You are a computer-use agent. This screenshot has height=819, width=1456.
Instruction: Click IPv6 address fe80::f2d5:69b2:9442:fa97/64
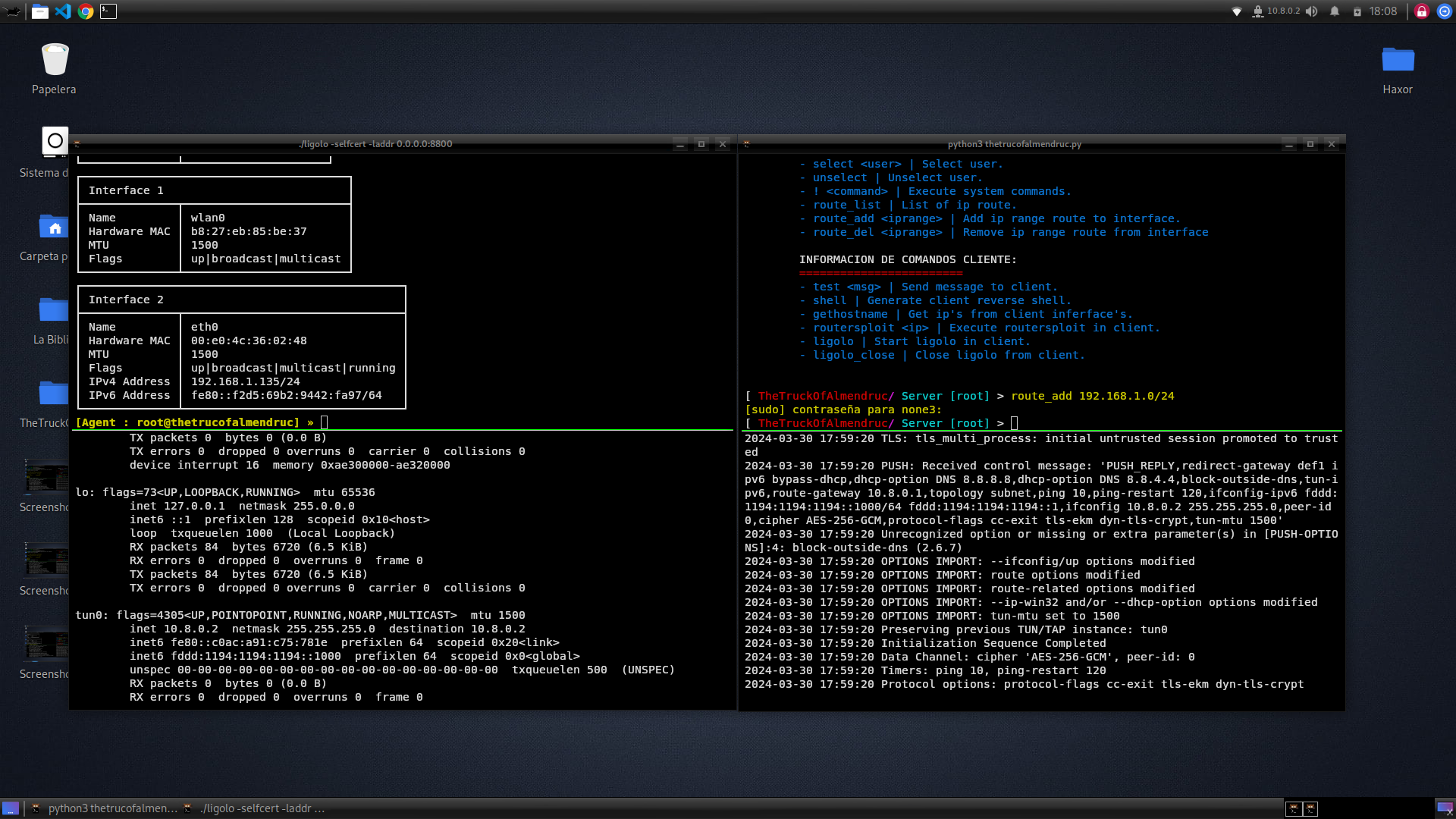point(286,395)
